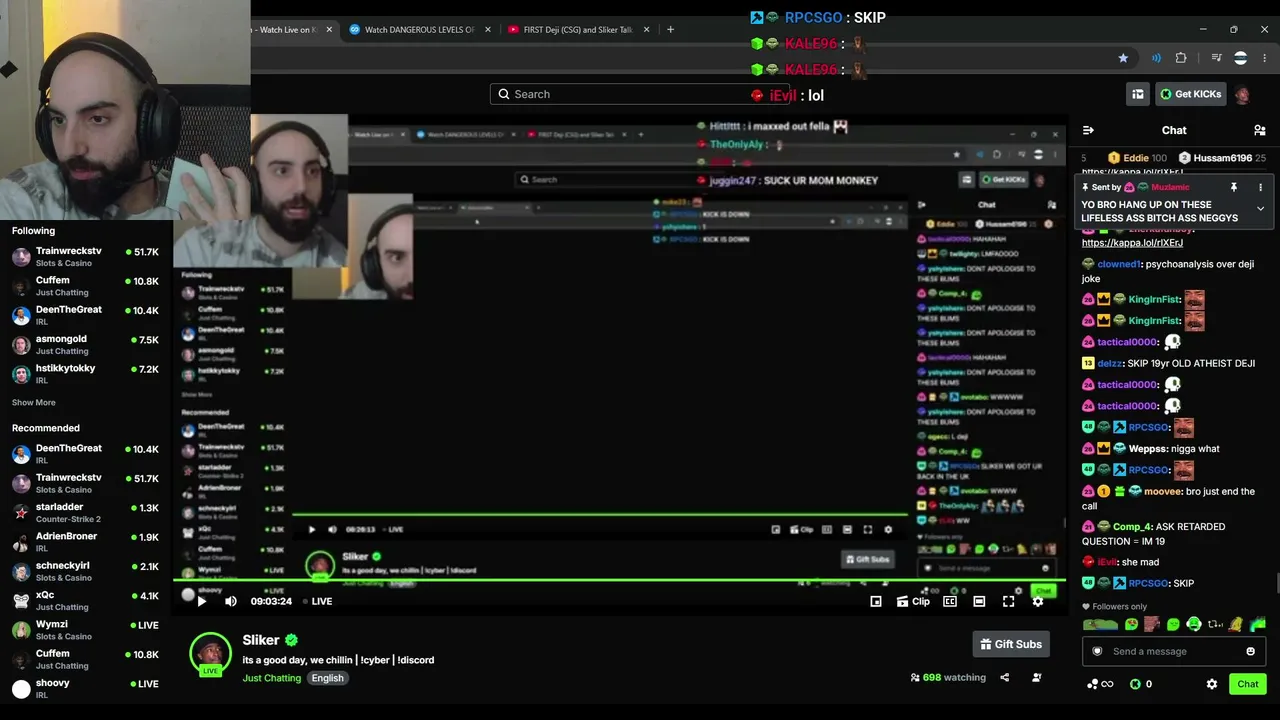
Task: Toggle picture-in-picture mode in player
Action: click(876, 601)
